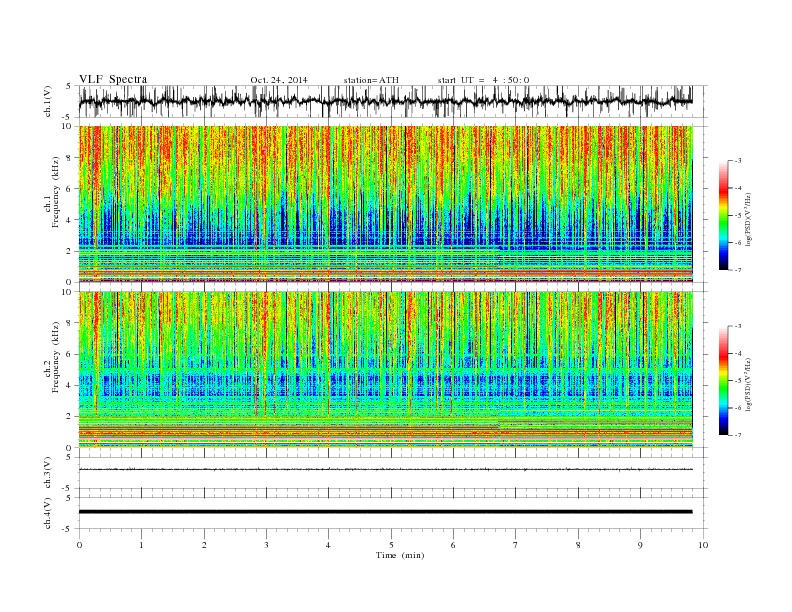The height and width of the screenshot is (612, 792).
Task: Click the "-7" label on ch.2 colorbar
Action: point(737,435)
